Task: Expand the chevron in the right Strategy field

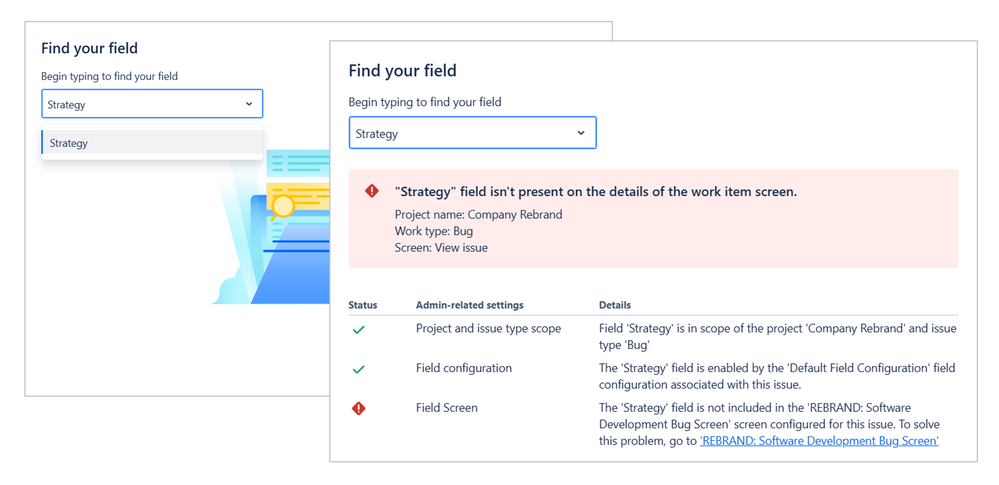Action: click(x=581, y=133)
